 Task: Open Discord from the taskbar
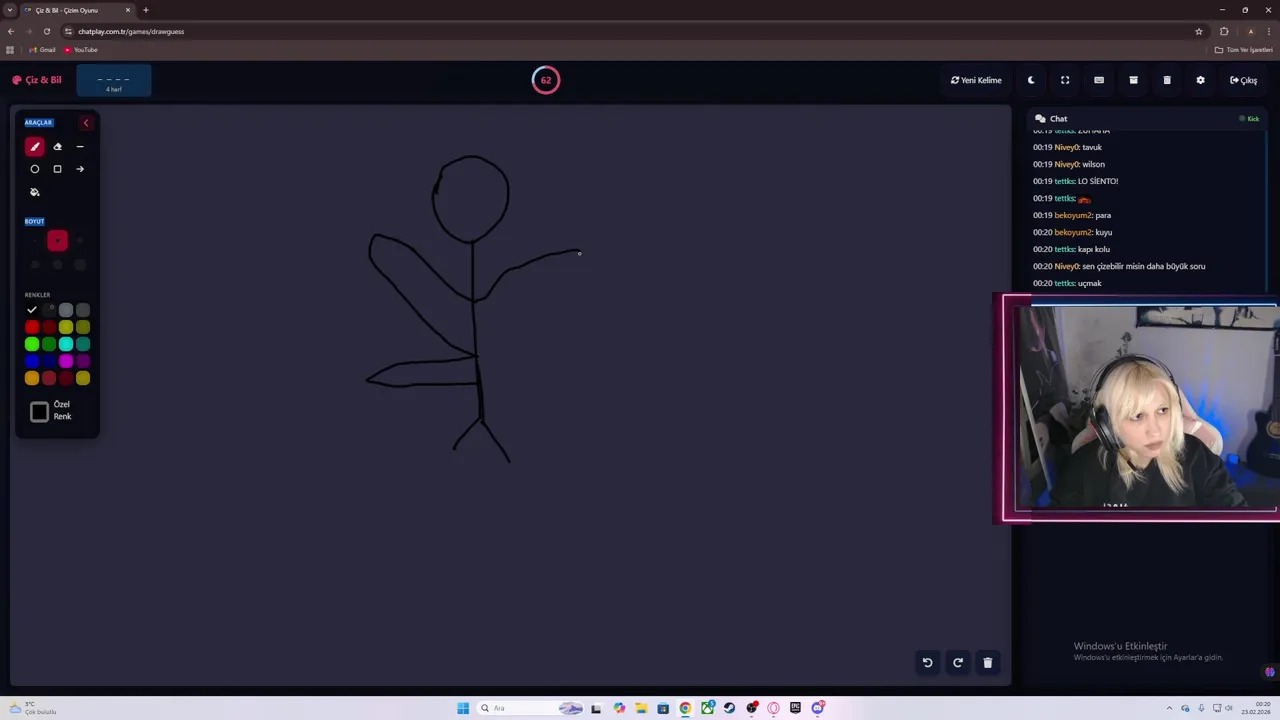point(818,708)
